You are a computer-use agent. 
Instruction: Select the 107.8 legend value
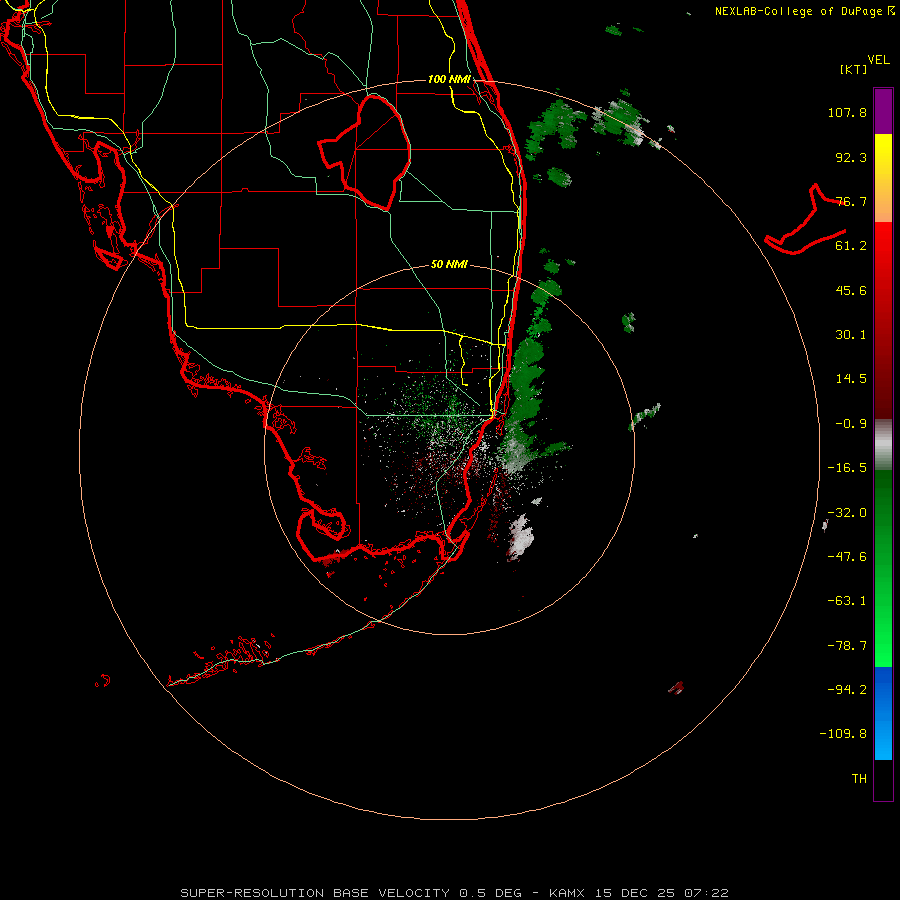847,112
